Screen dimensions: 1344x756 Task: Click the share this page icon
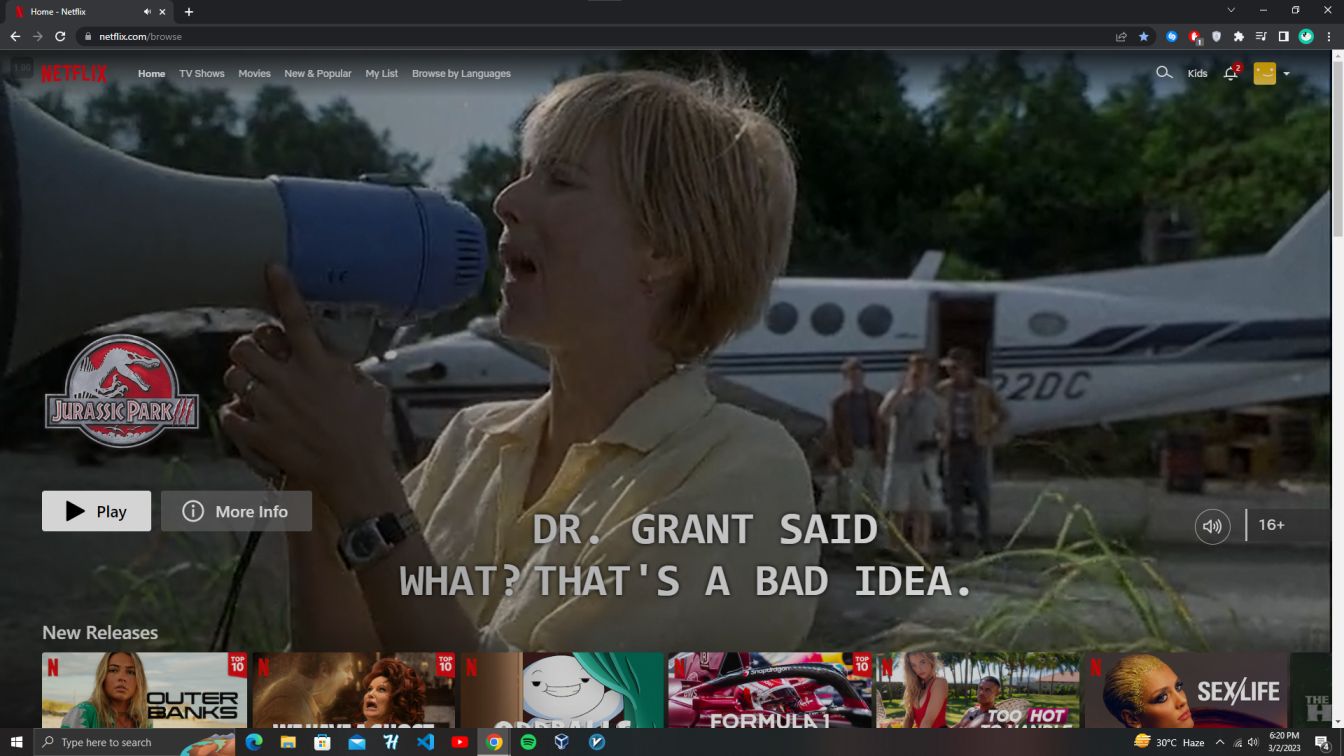click(1121, 36)
